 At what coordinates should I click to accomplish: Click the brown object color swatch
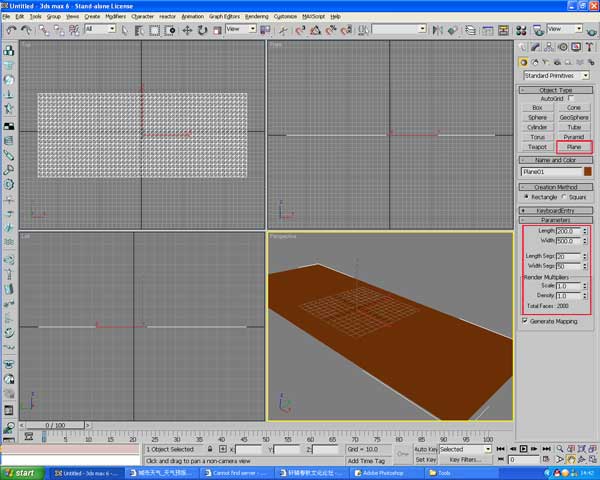587,172
